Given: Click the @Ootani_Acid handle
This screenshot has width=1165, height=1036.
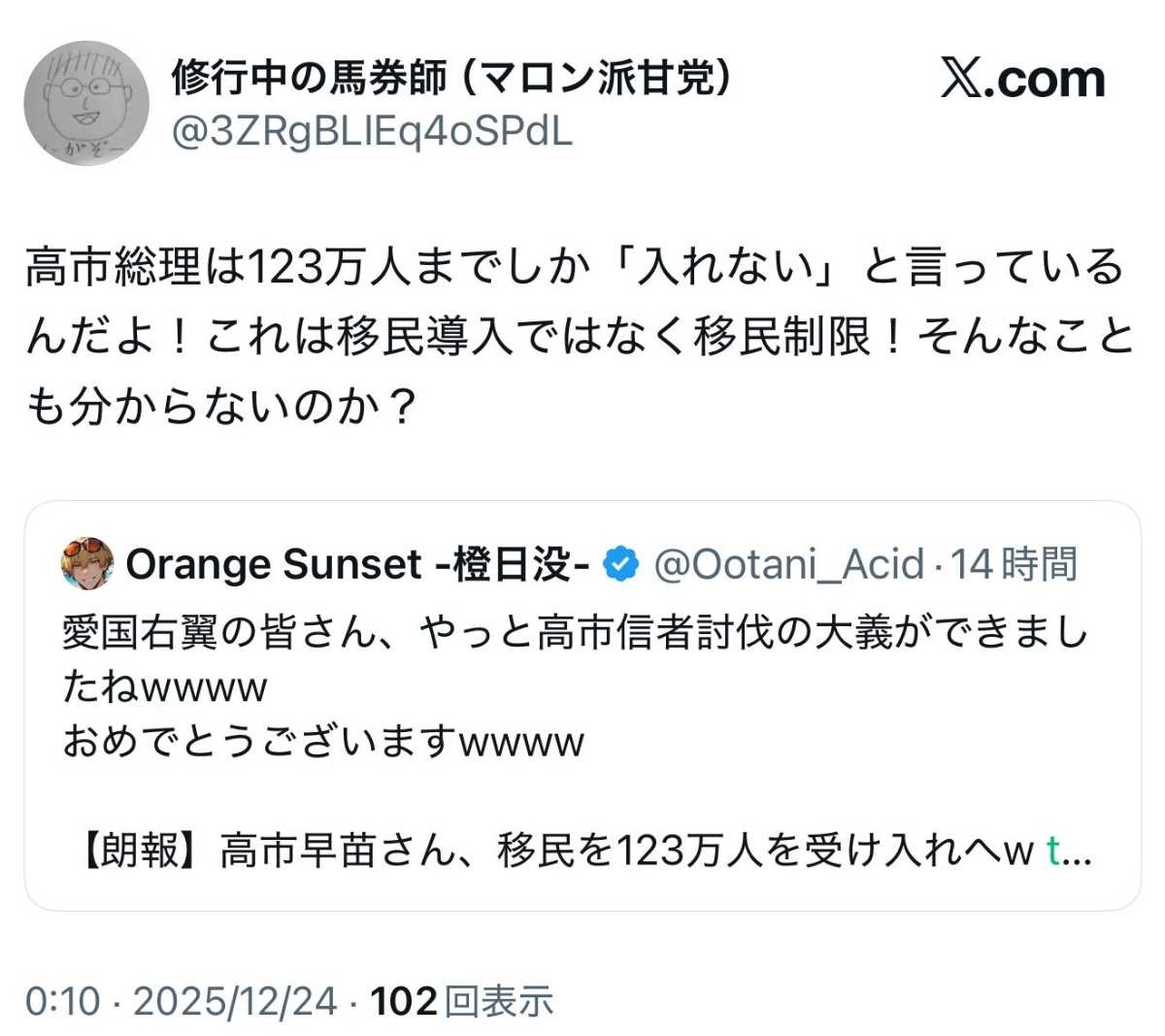Looking at the screenshot, I should click(788, 563).
